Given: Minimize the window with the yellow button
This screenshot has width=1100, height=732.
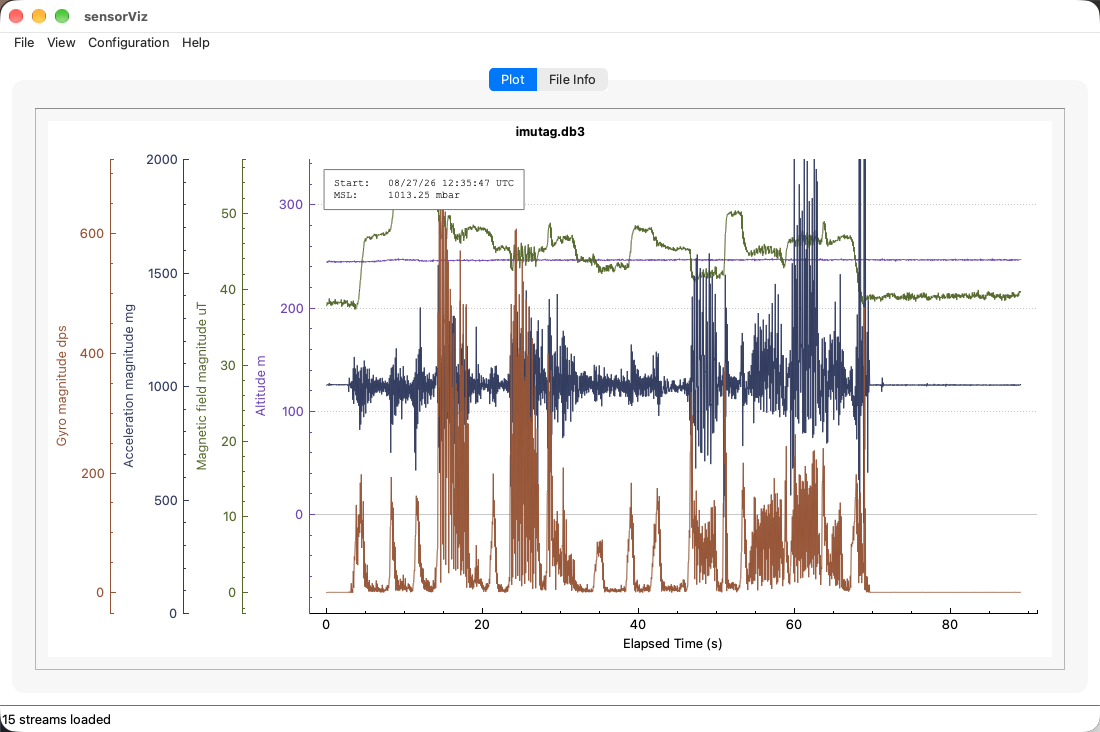Looking at the screenshot, I should click(39, 15).
